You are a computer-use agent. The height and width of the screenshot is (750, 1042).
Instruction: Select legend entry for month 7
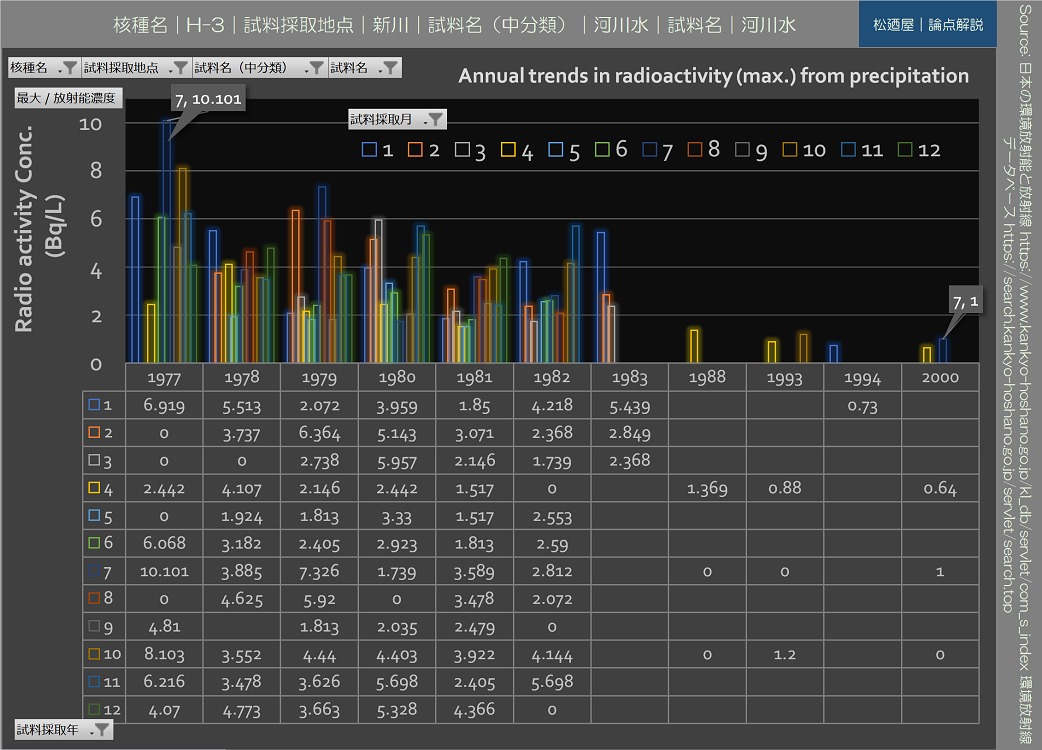[x=658, y=150]
